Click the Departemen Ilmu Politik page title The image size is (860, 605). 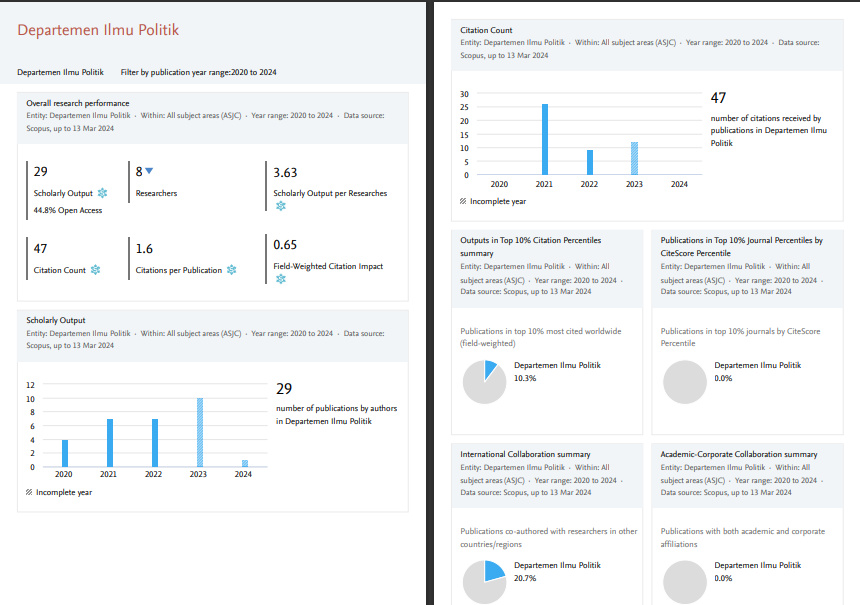[98, 30]
